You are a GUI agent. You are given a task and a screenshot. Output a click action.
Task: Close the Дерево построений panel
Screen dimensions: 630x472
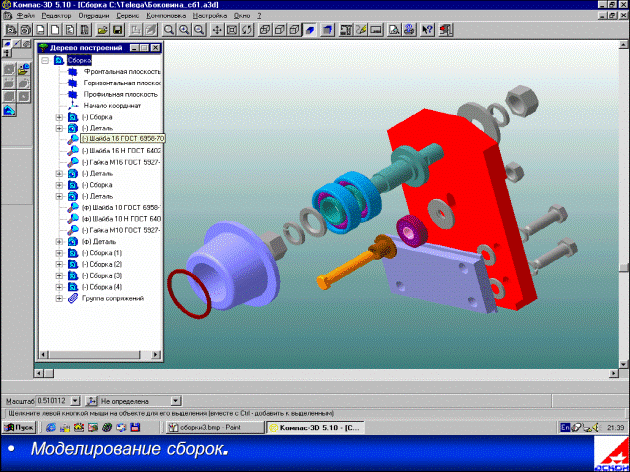[155, 48]
